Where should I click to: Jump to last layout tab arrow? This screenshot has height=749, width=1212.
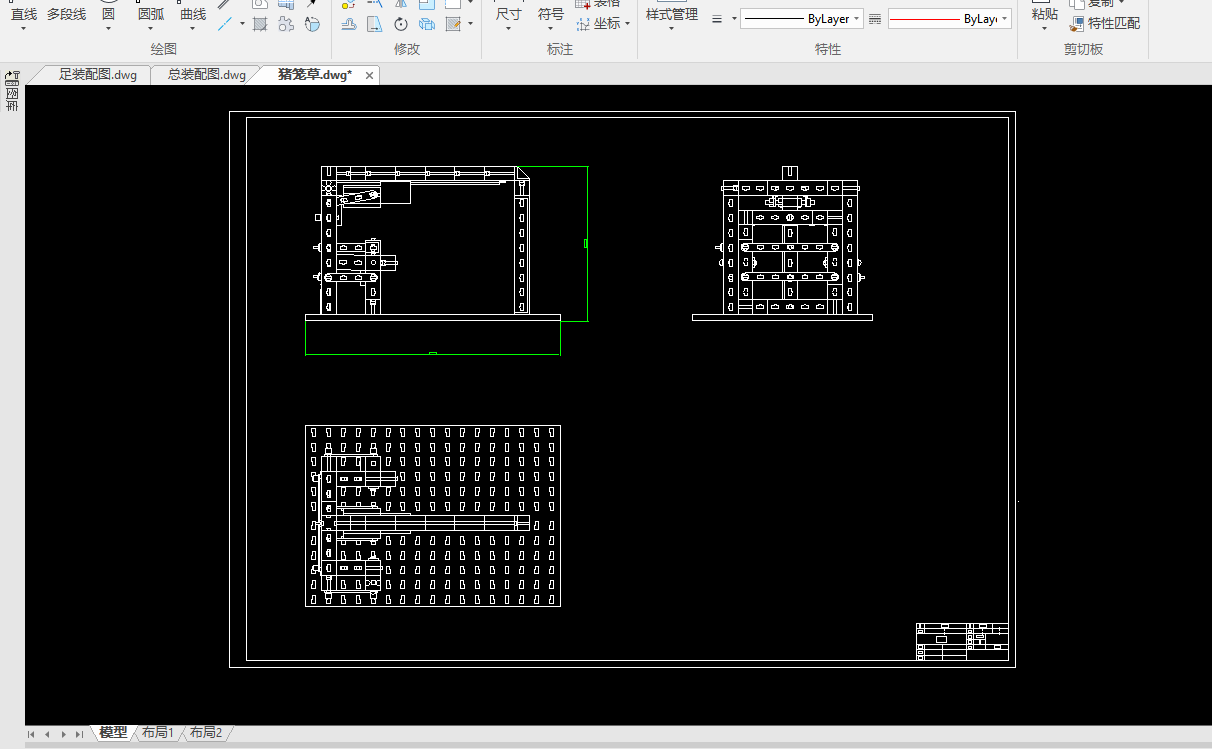coord(79,734)
